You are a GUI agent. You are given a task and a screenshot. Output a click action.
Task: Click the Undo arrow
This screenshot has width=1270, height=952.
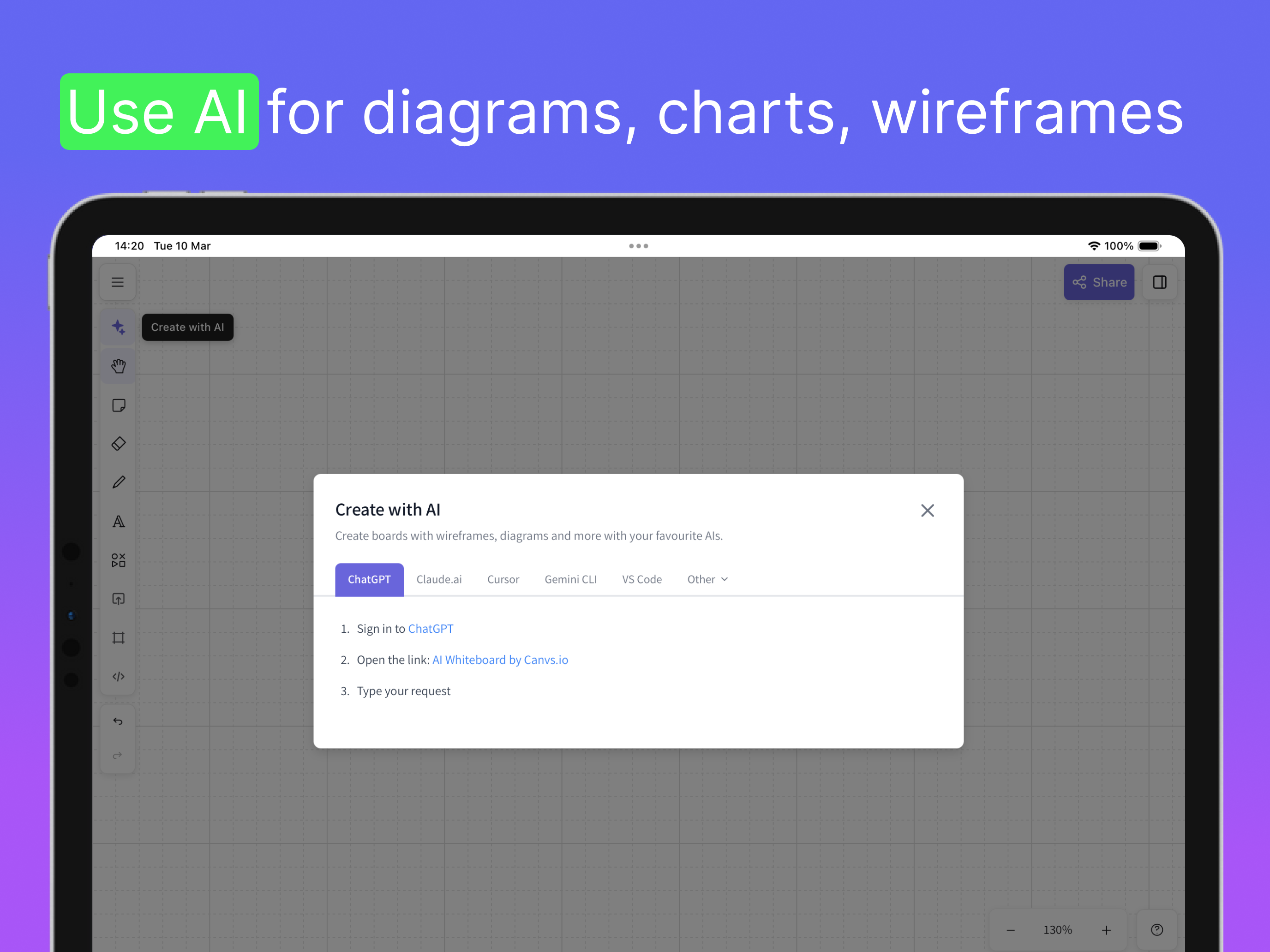(118, 721)
